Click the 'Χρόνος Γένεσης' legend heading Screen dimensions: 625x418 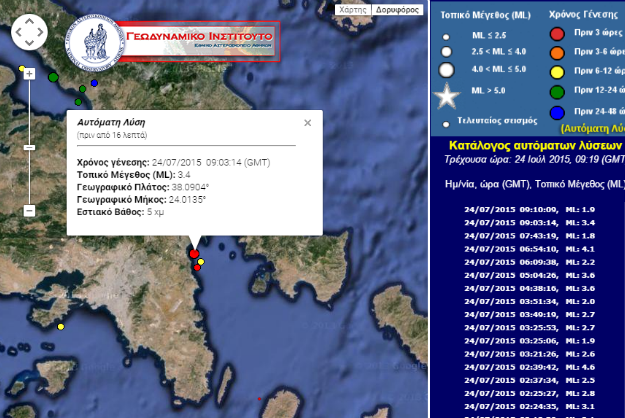pyautogui.click(x=583, y=15)
